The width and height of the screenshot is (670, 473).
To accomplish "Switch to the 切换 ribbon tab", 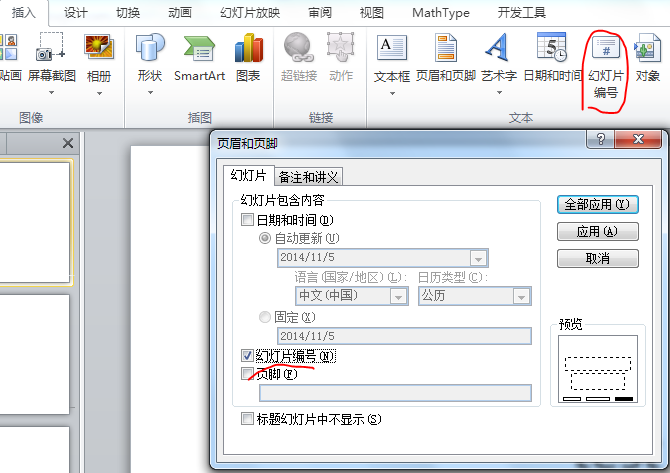I will (x=128, y=13).
